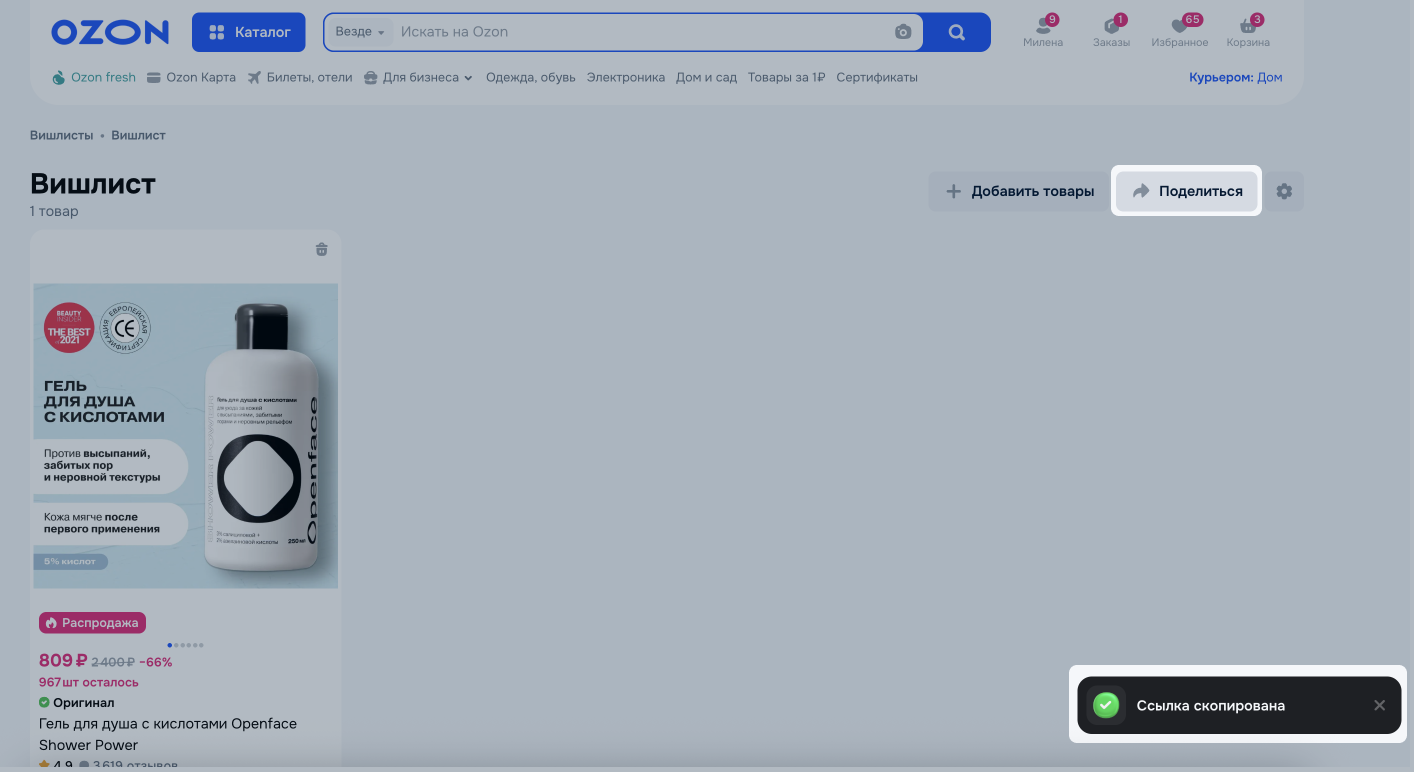1414x772 pixels.
Task: Click the 1 товар count text
Action: coord(54,211)
